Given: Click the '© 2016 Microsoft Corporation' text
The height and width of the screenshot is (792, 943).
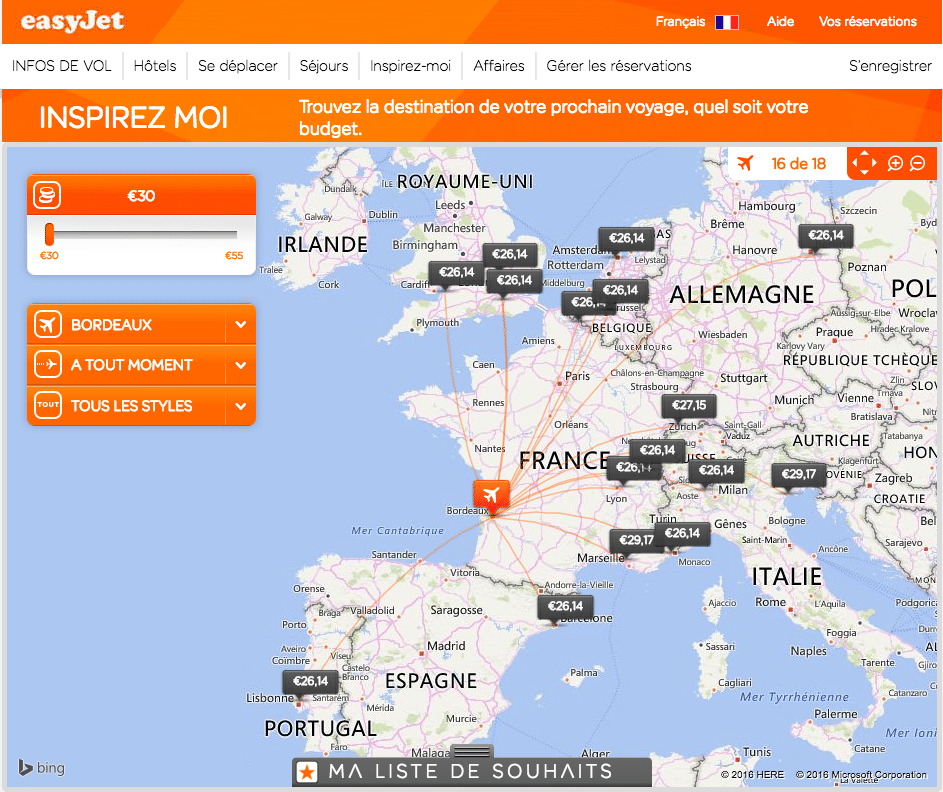Looking at the screenshot, I should (861, 775).
